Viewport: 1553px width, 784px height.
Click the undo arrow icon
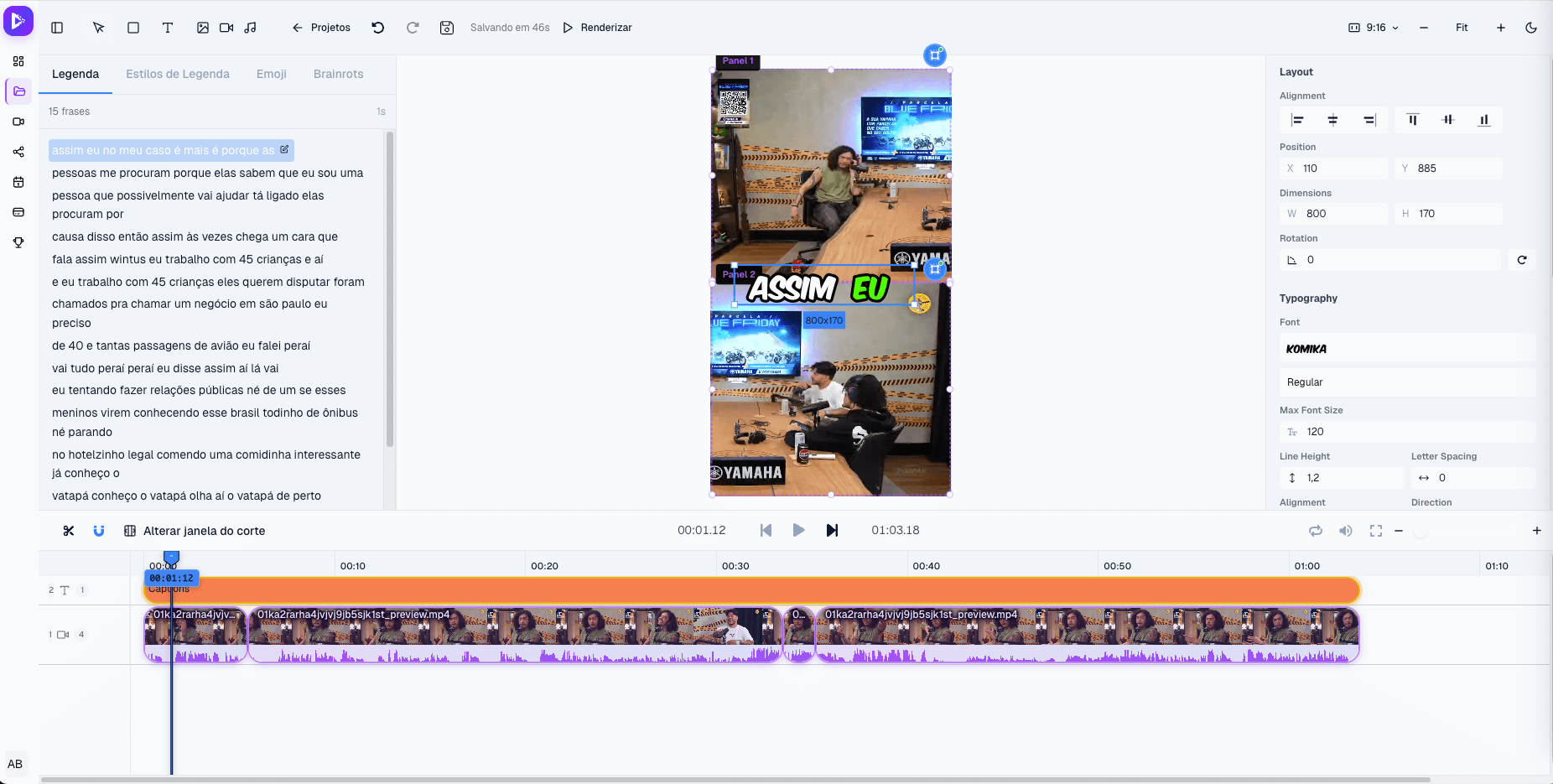[378, 28]
